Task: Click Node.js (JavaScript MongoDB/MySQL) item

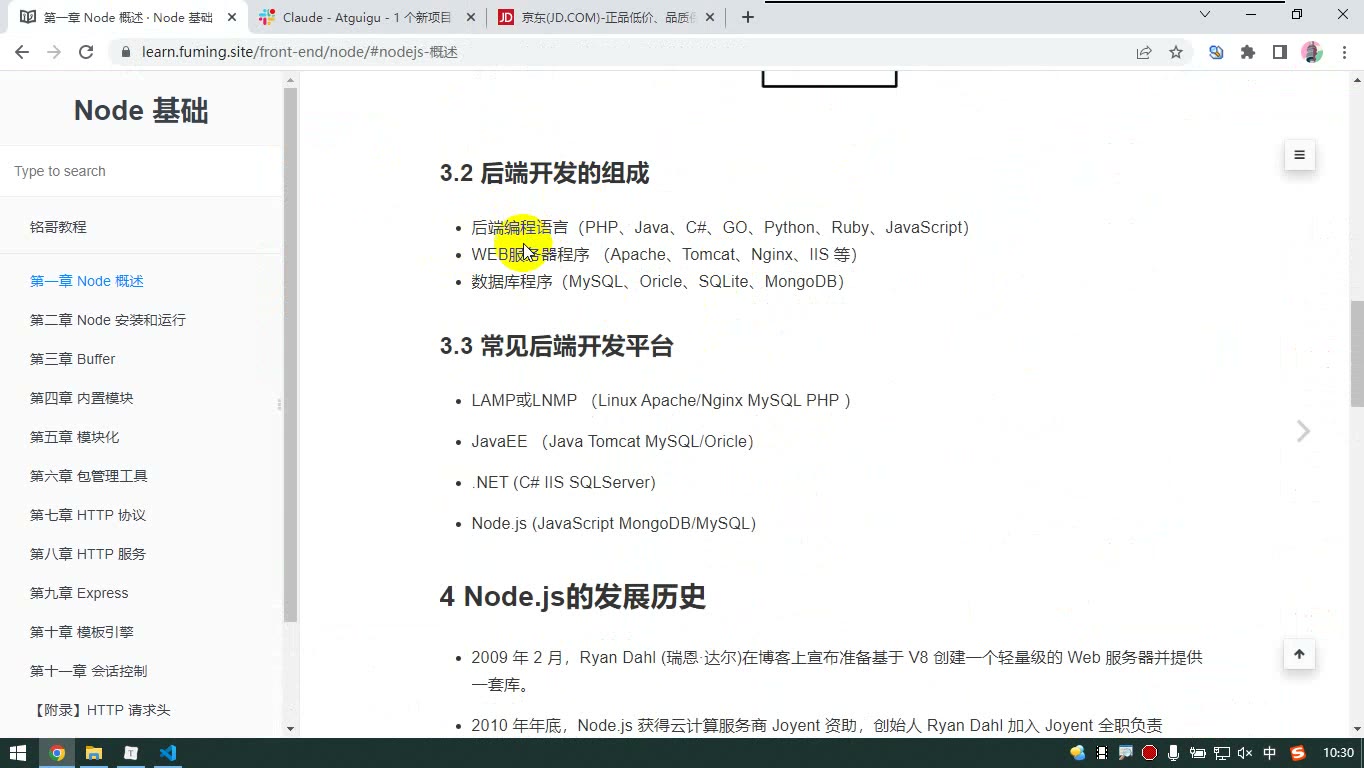Action: (613, 523)
